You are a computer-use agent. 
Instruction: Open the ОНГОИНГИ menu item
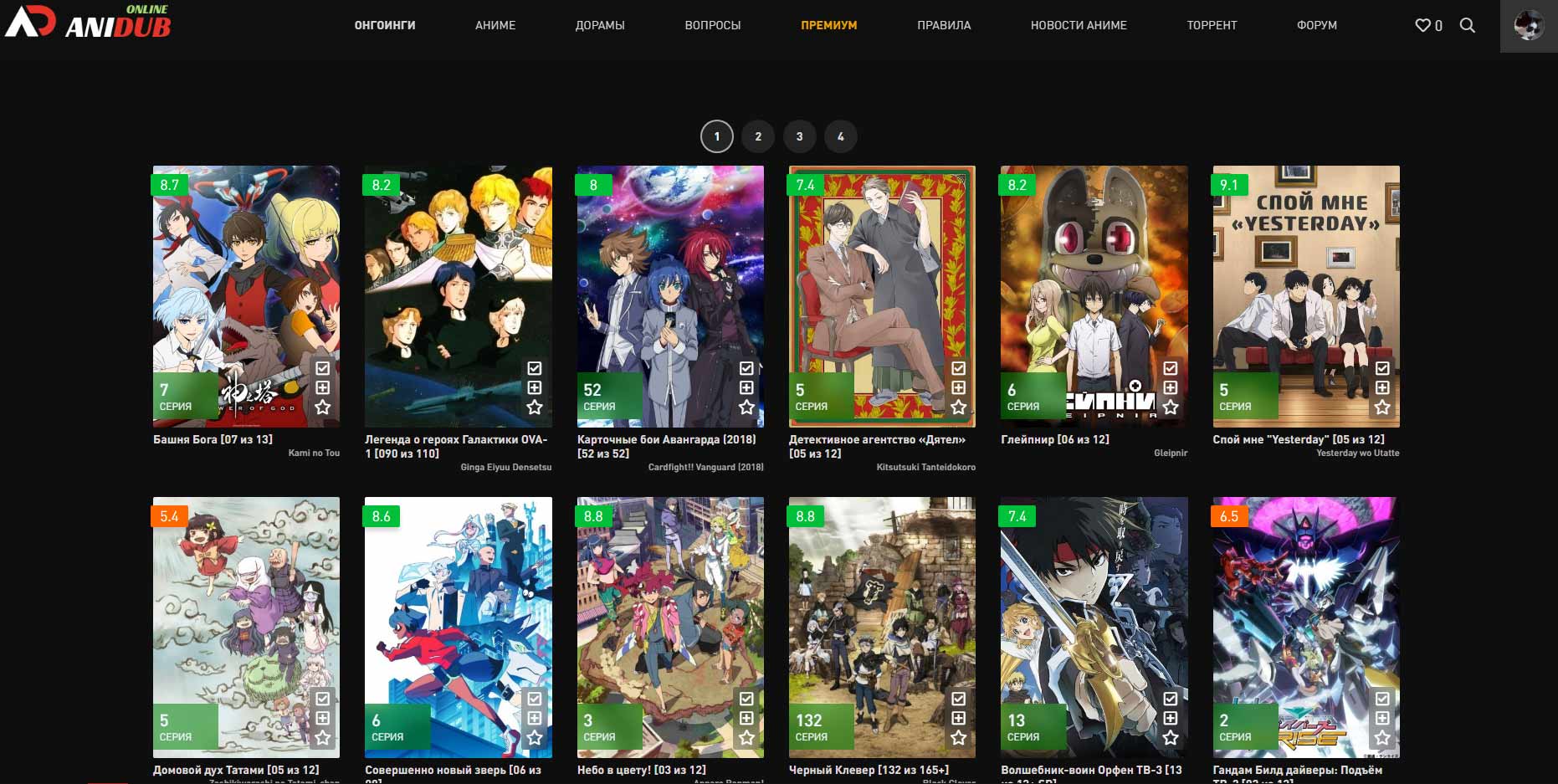385,25
